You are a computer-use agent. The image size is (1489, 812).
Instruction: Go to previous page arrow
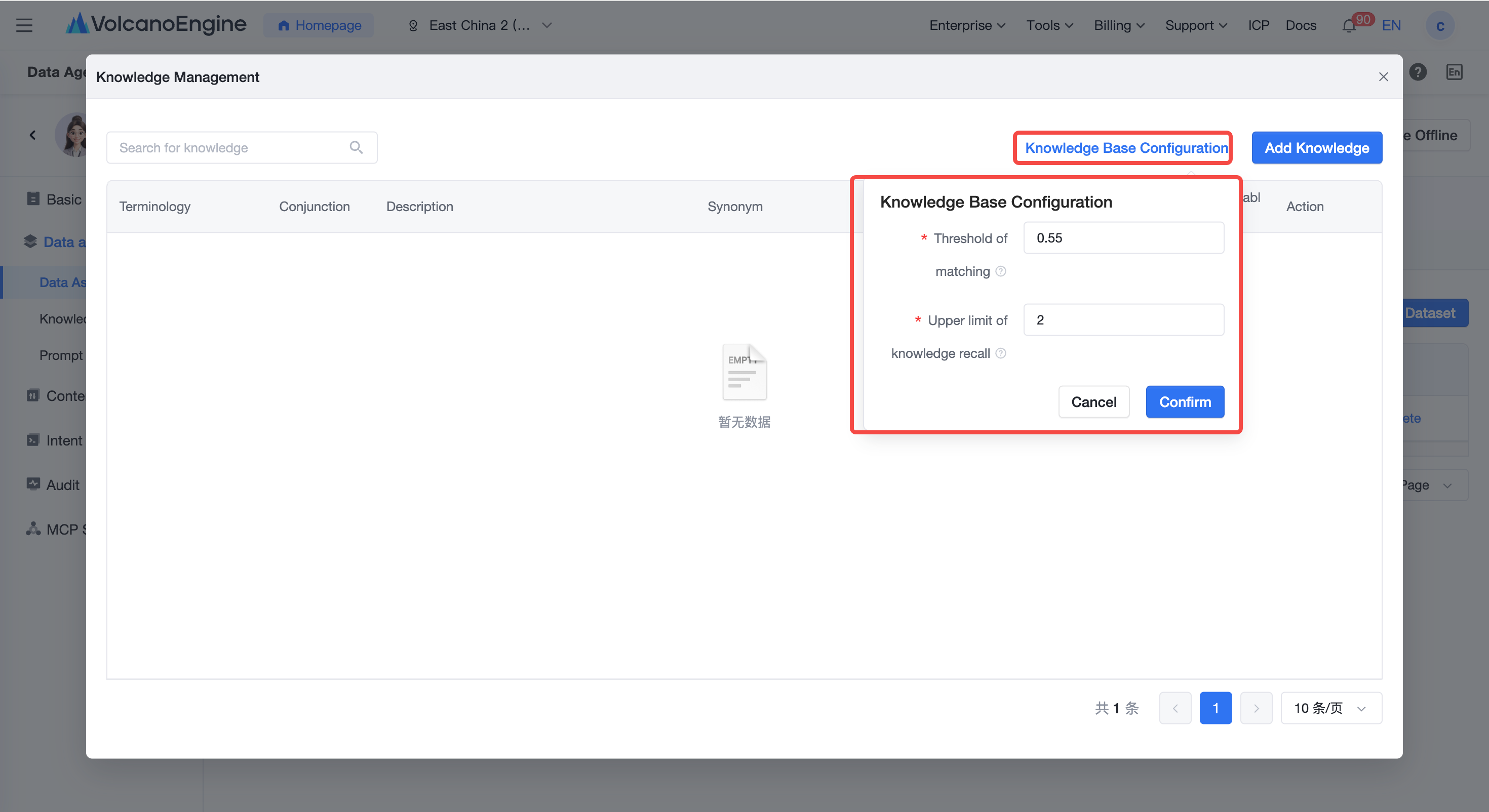(x=1175, y=708)
